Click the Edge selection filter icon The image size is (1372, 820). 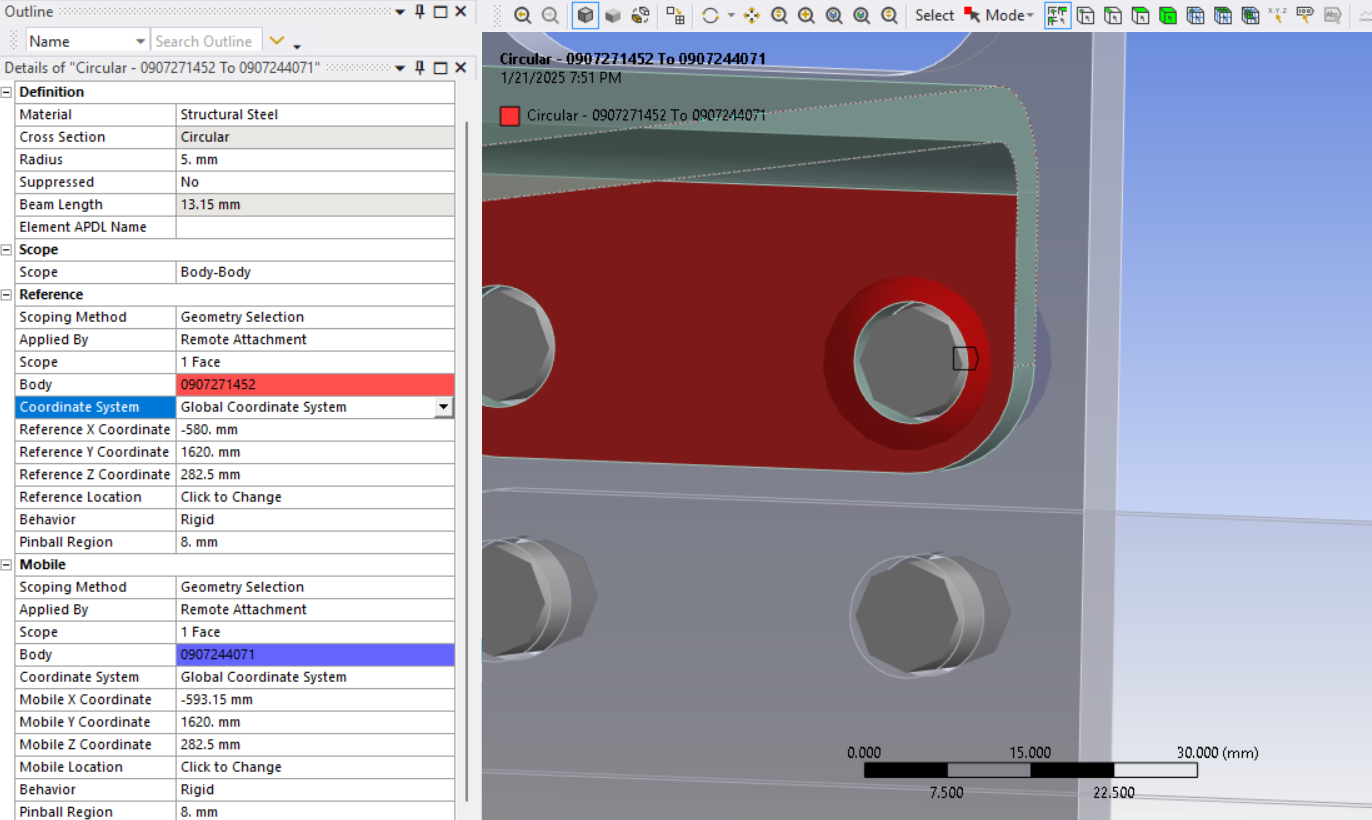pyautogui.click(x=1112, y=15)
